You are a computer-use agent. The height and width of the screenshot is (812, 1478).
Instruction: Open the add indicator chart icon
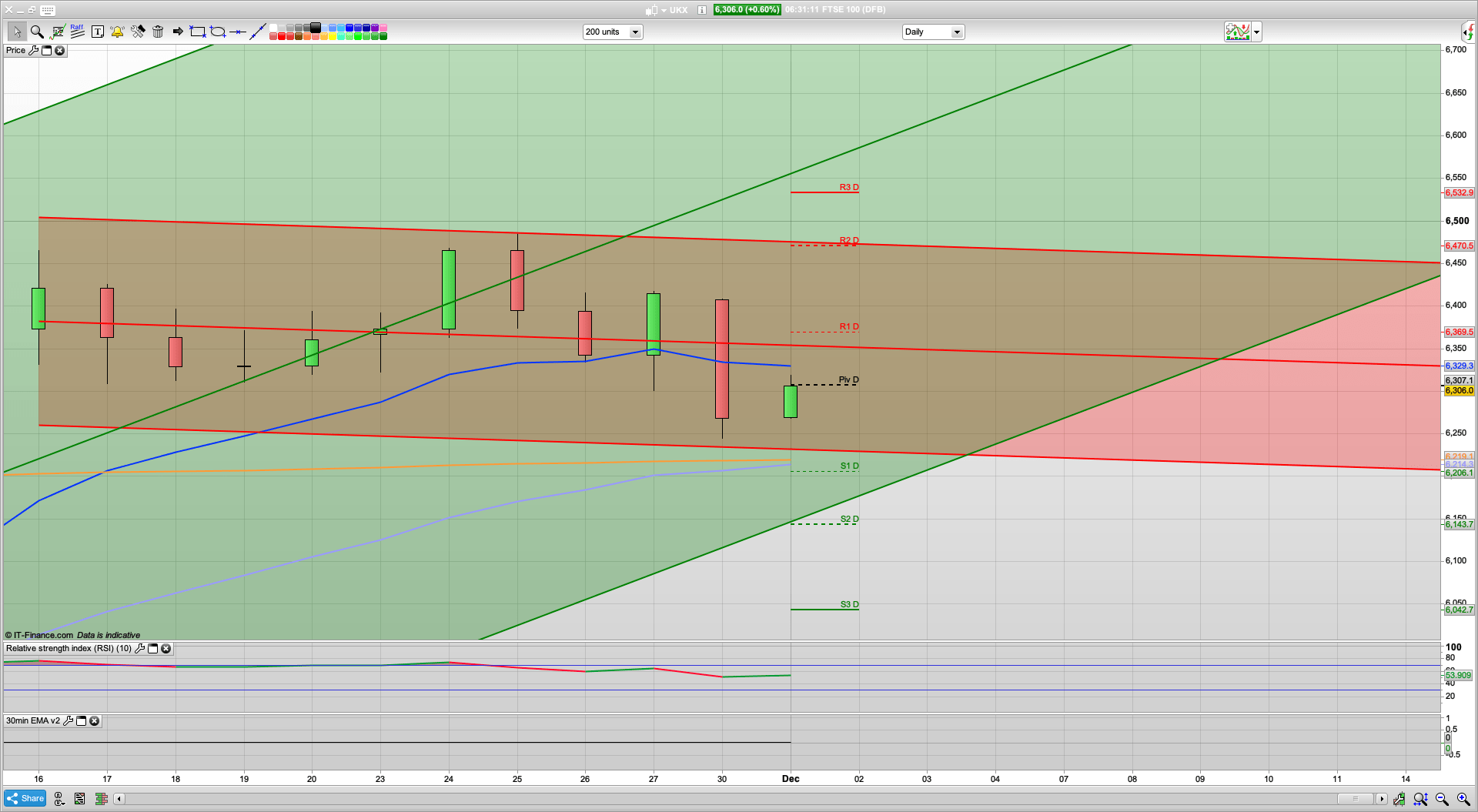pos(1238,32)
